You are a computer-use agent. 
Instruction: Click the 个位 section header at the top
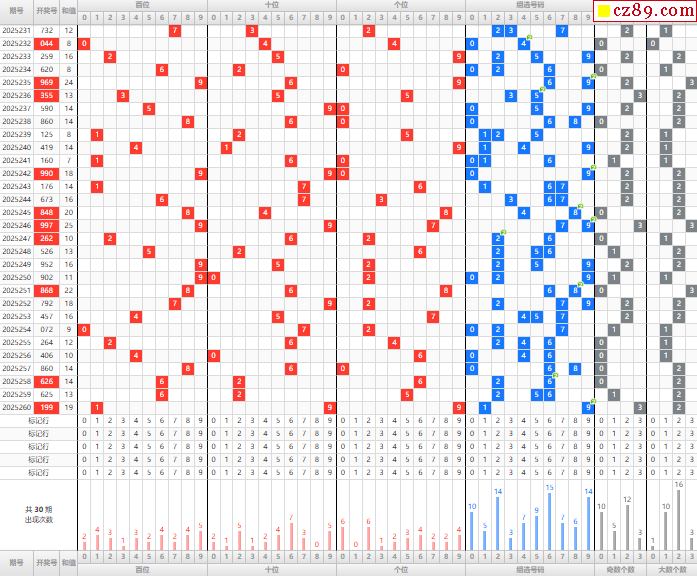coord(401,5)
